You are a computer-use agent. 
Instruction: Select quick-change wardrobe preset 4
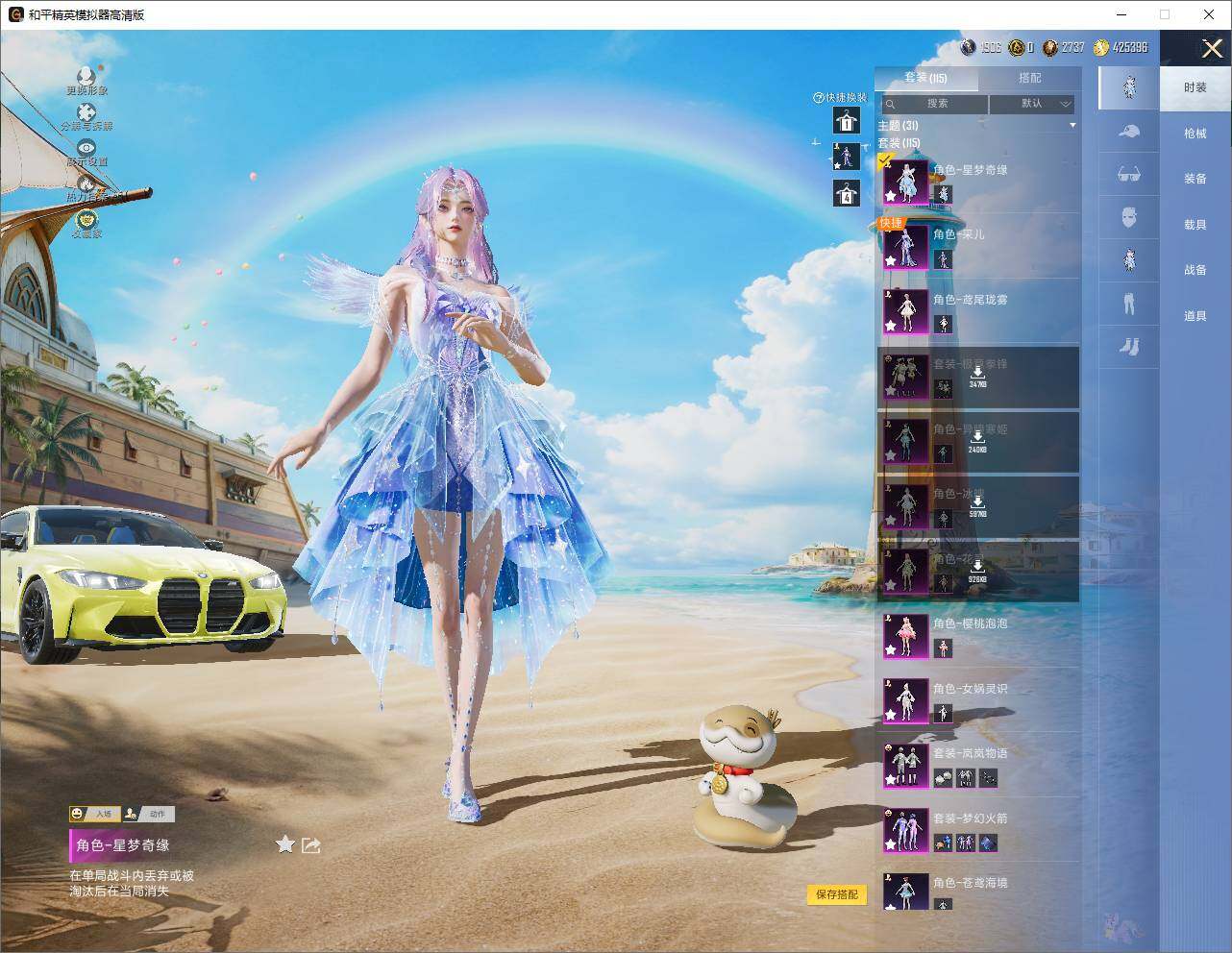[x=847, y=193]
